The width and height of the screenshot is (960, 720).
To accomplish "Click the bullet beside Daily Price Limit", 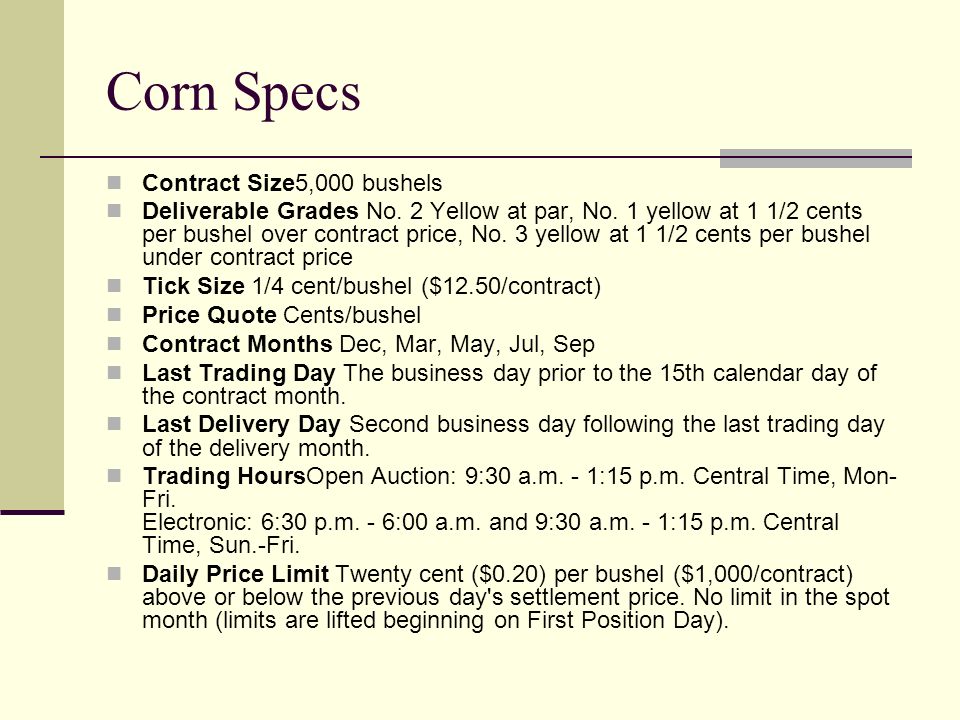I will (114, 574).
